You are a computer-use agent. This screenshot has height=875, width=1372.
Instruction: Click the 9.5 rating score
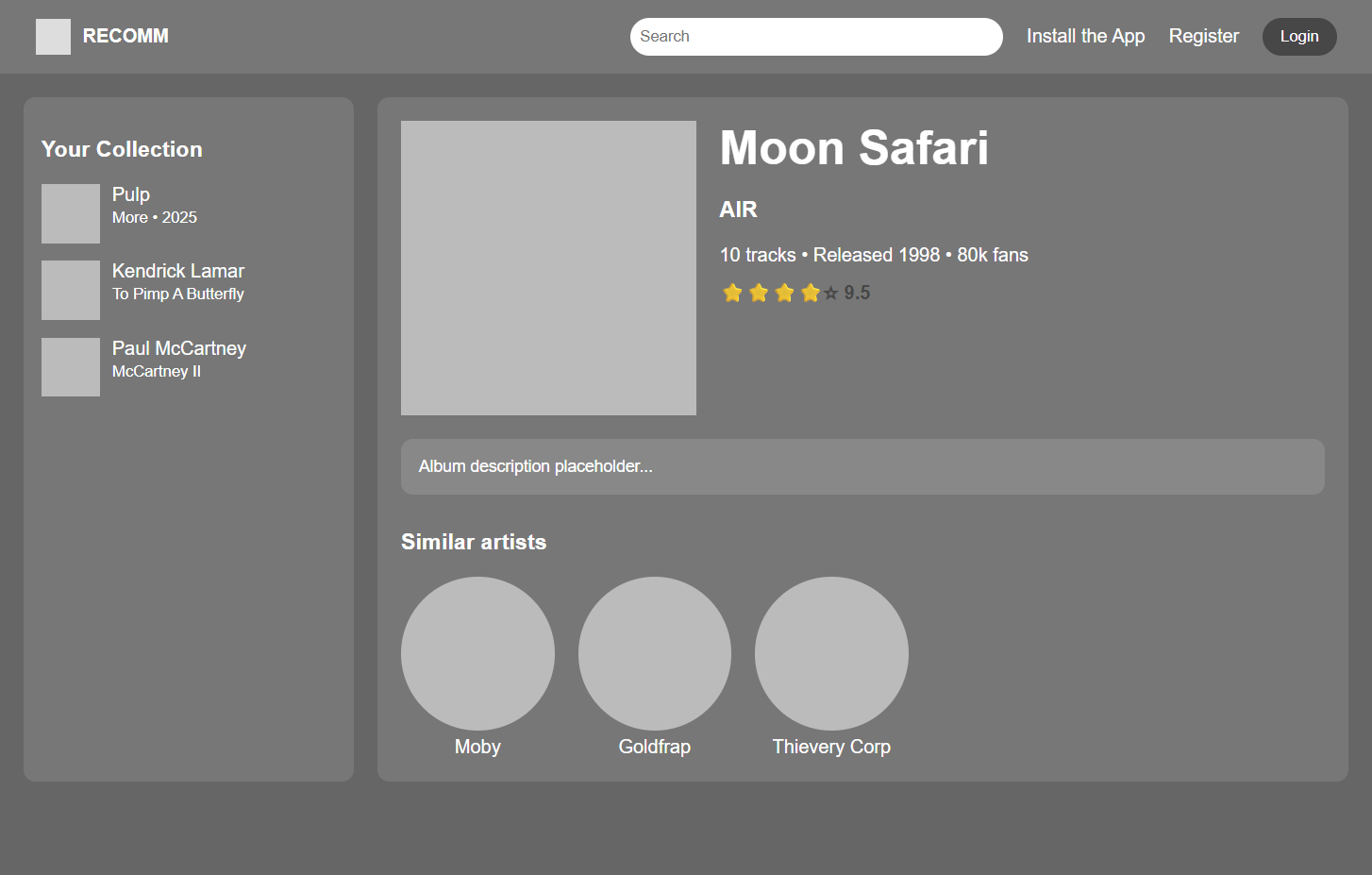click(857, 293)
